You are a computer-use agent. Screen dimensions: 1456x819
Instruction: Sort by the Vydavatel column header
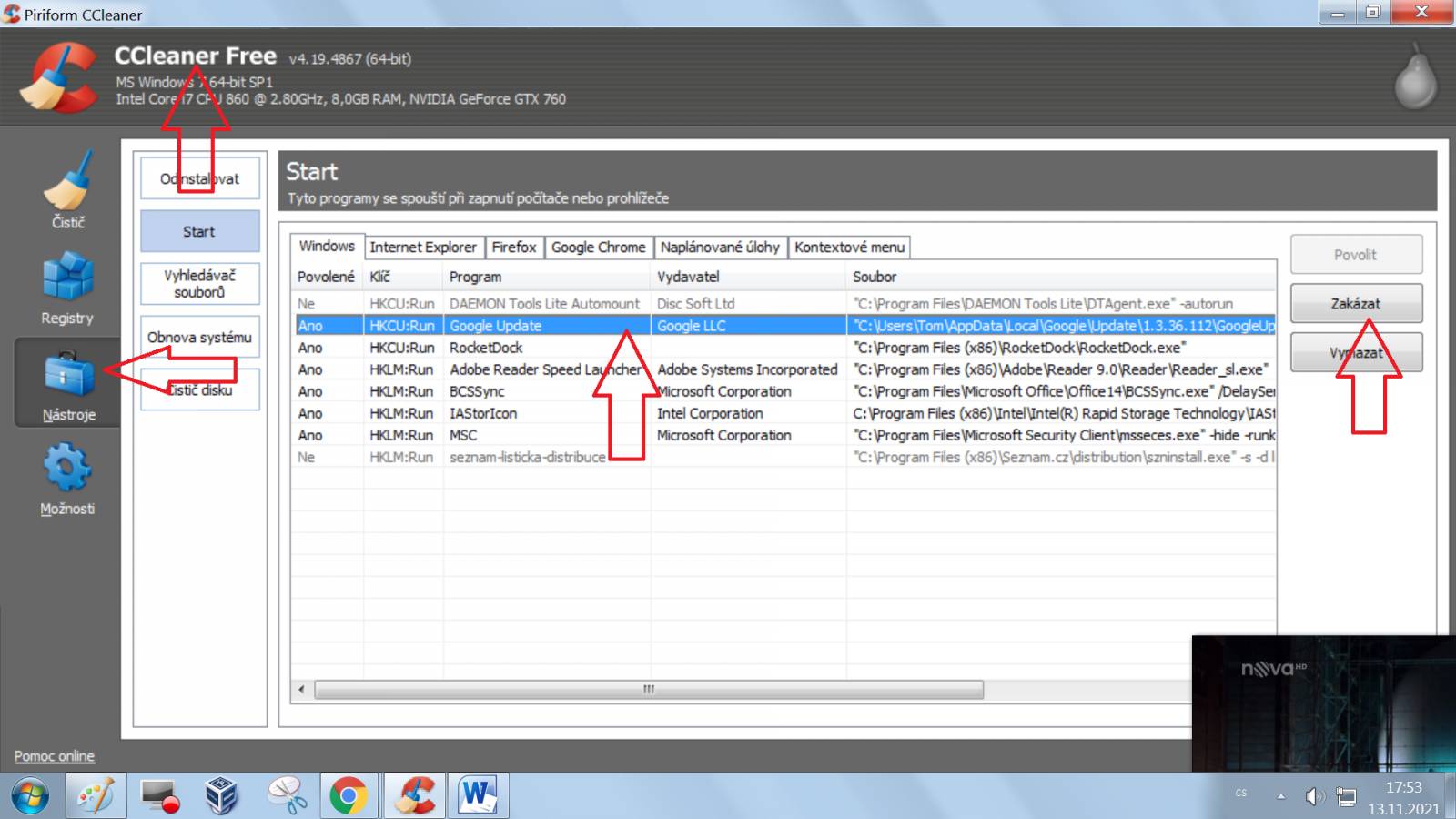(x=748, y=277)
